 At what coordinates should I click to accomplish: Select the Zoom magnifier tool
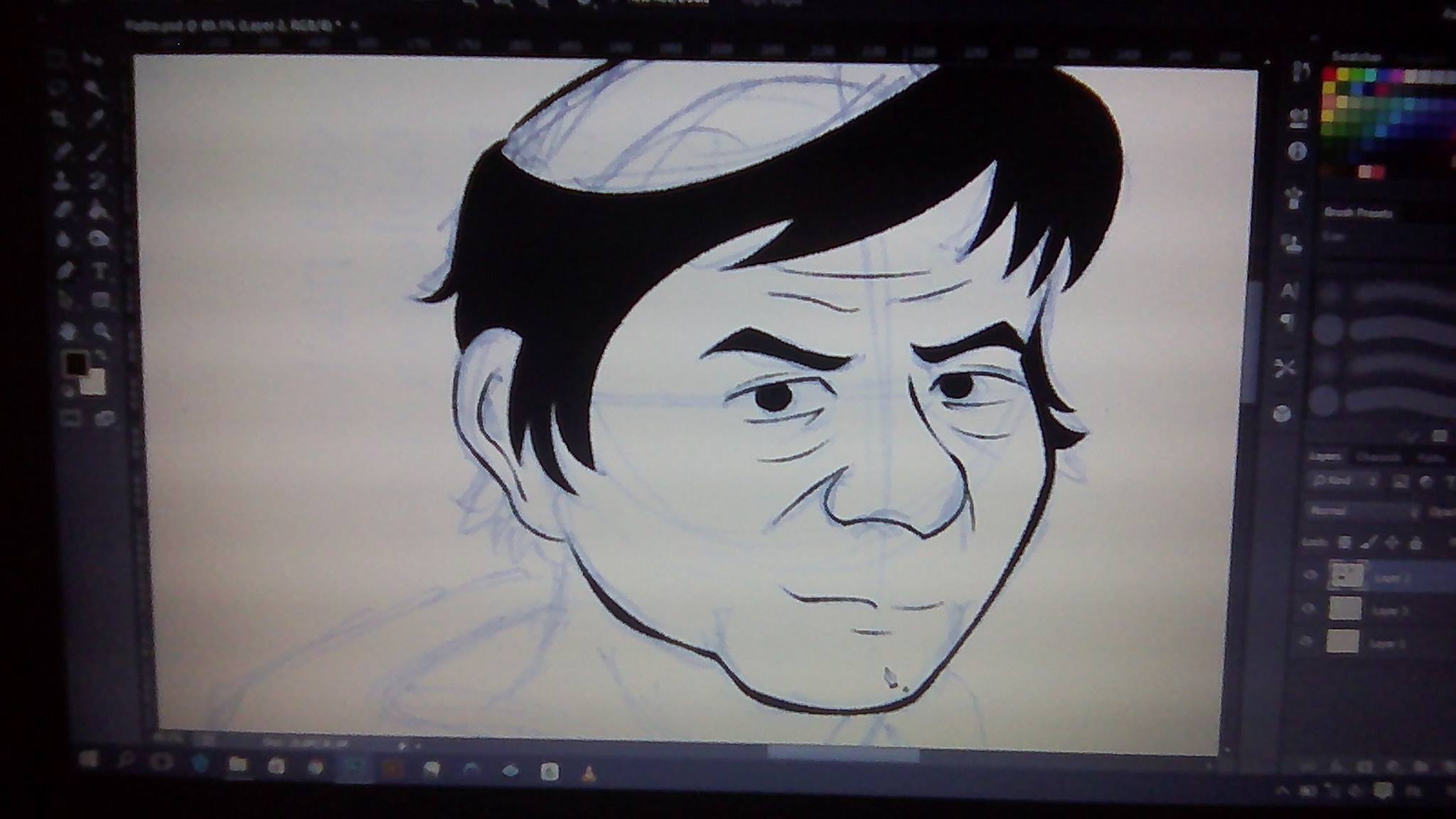click(101, 331)
